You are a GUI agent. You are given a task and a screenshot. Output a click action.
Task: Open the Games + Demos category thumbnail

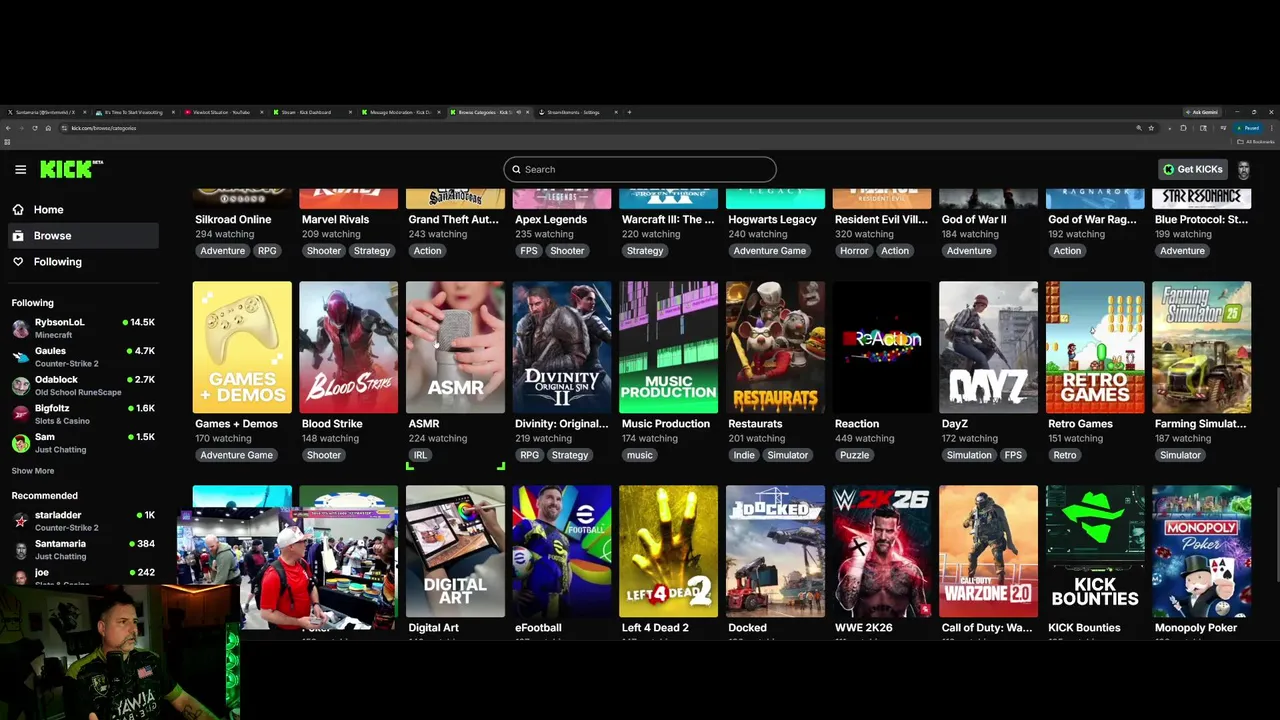[242, 347]
